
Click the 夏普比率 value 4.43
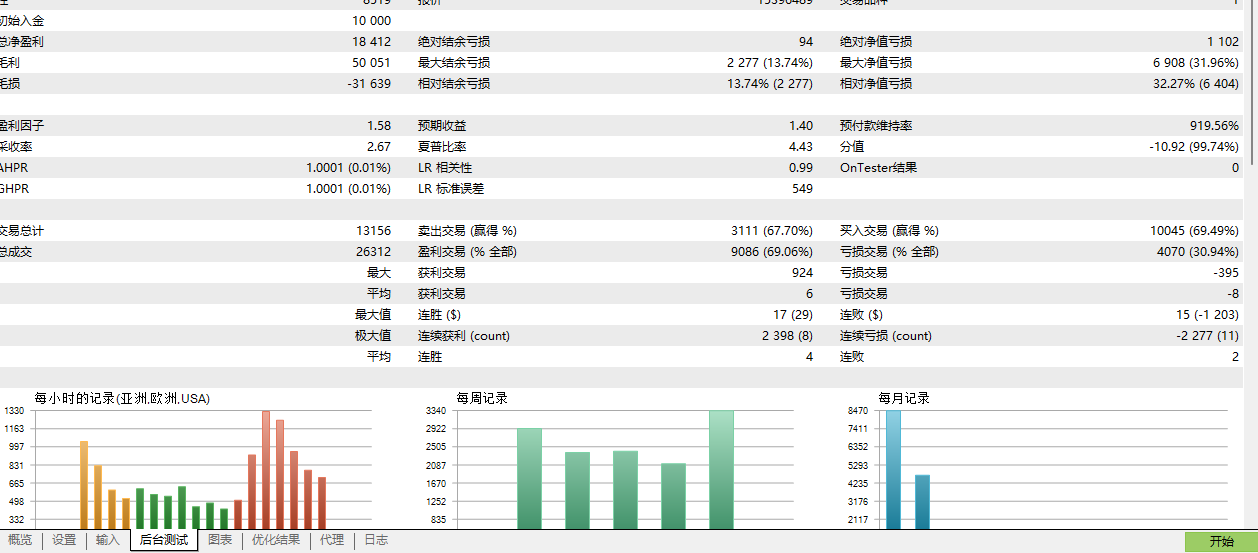[x=800, y=147]
